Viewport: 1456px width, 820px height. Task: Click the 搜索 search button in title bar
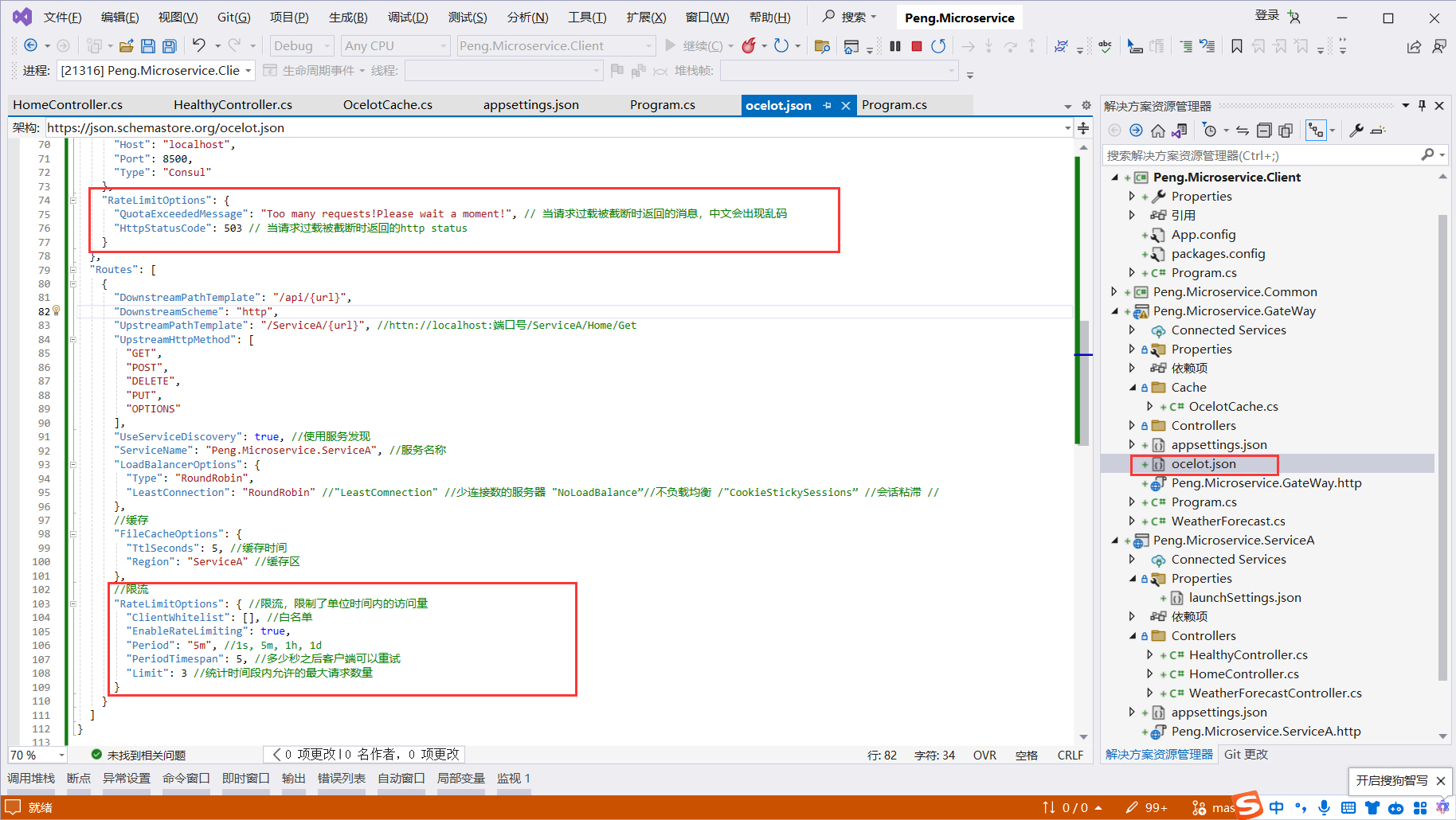tap(850, 17)
